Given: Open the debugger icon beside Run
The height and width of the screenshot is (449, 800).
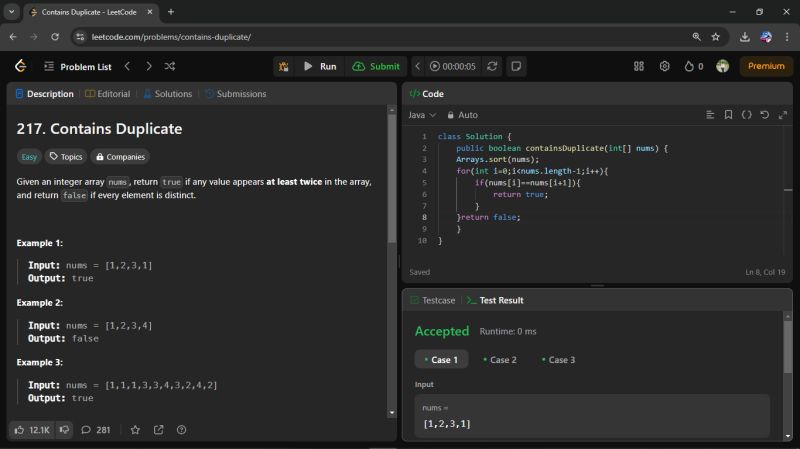Looking at the screenshot, I should pos(284,66).
